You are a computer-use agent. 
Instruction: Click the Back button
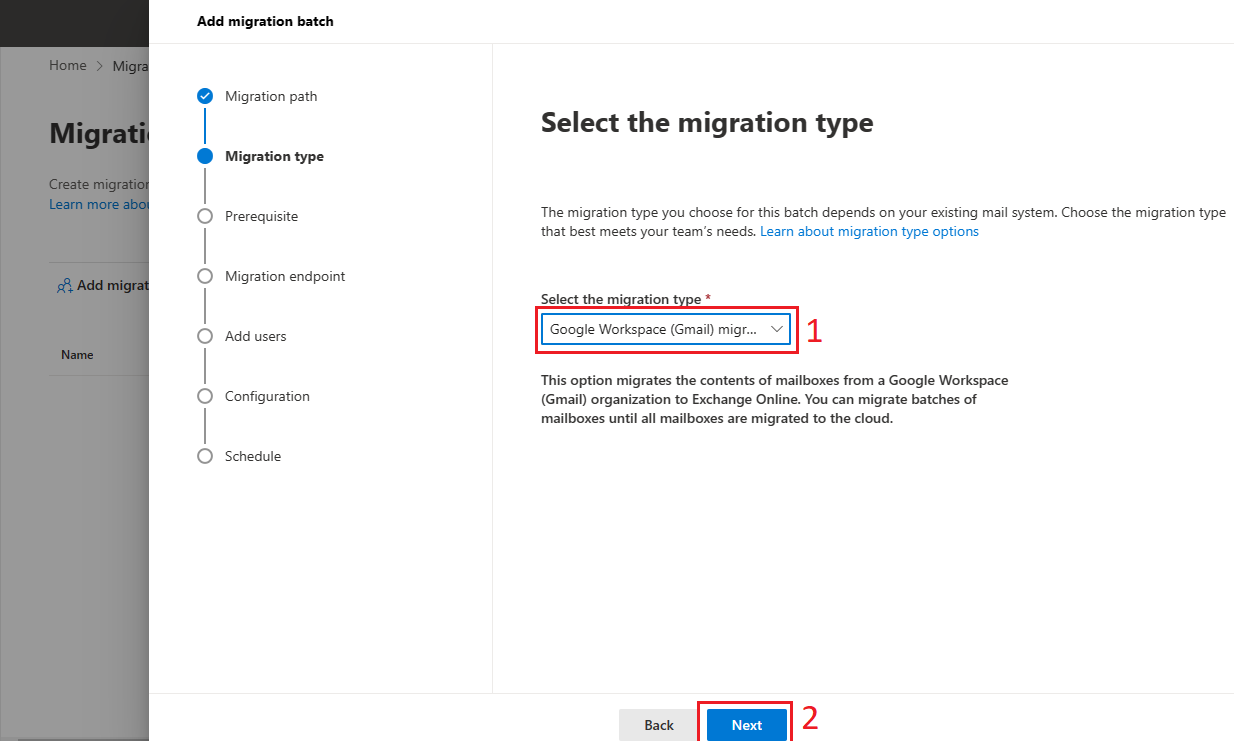tap(658, 725)
